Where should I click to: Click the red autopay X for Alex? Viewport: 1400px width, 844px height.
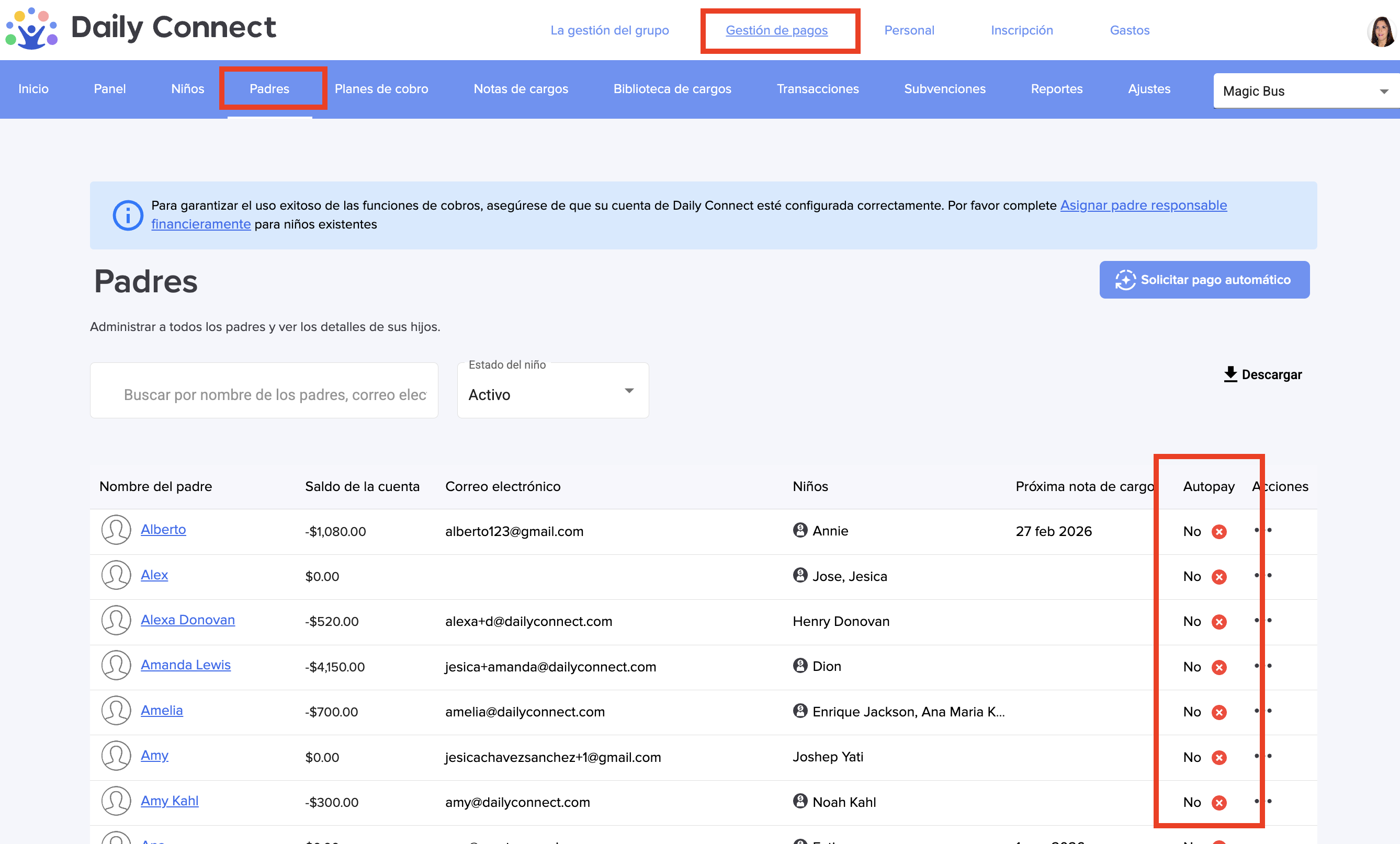point(1219,577)
